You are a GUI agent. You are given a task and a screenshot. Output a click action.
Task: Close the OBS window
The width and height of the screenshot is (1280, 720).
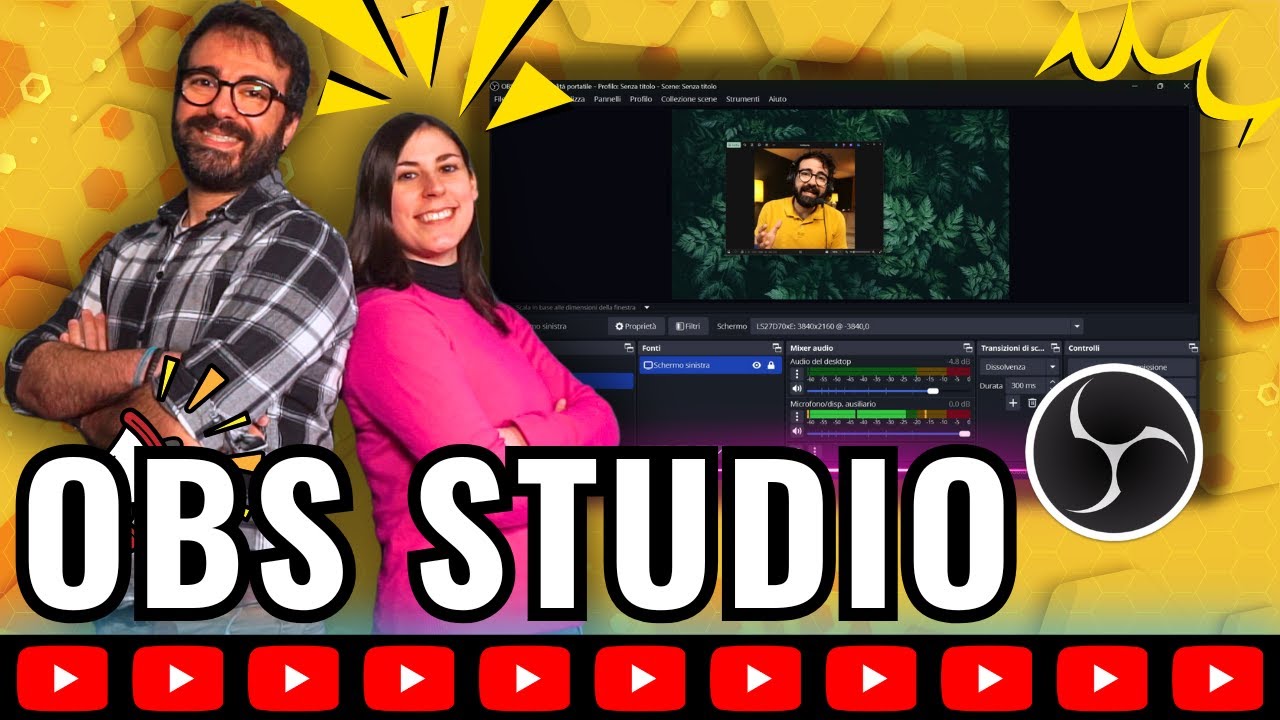point(1187,86)
